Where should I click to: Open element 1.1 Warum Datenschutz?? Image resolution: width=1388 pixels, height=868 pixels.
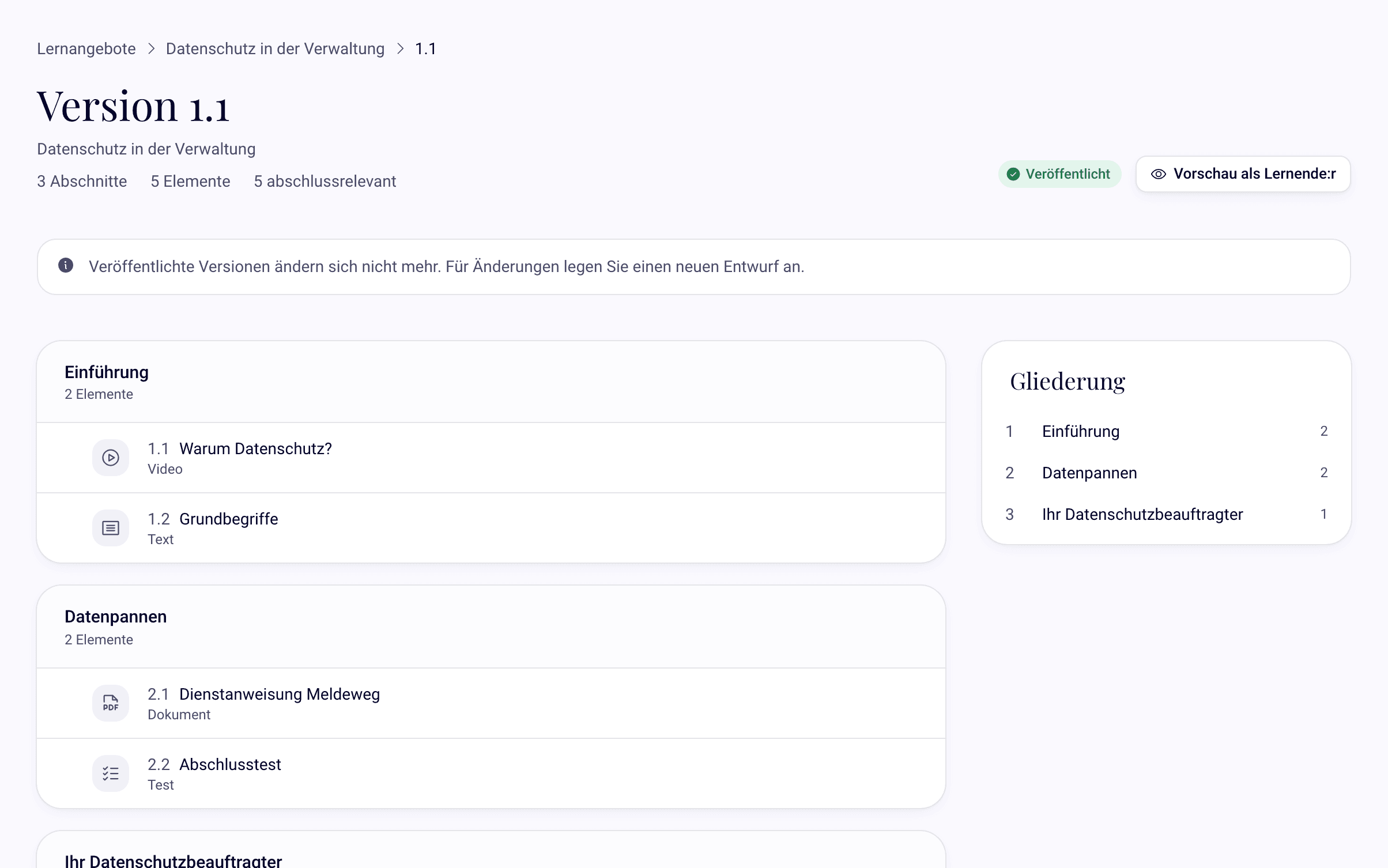click(x=491, y=458)
